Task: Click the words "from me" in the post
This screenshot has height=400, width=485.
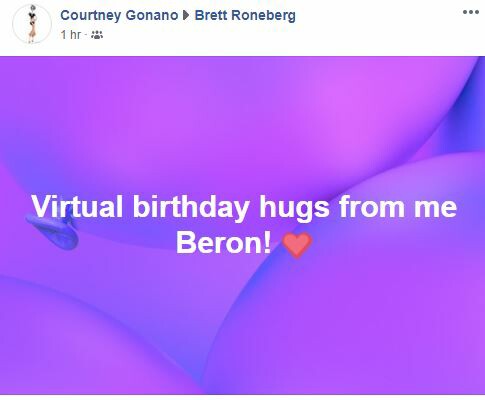Action: click(x=398, y=206)
